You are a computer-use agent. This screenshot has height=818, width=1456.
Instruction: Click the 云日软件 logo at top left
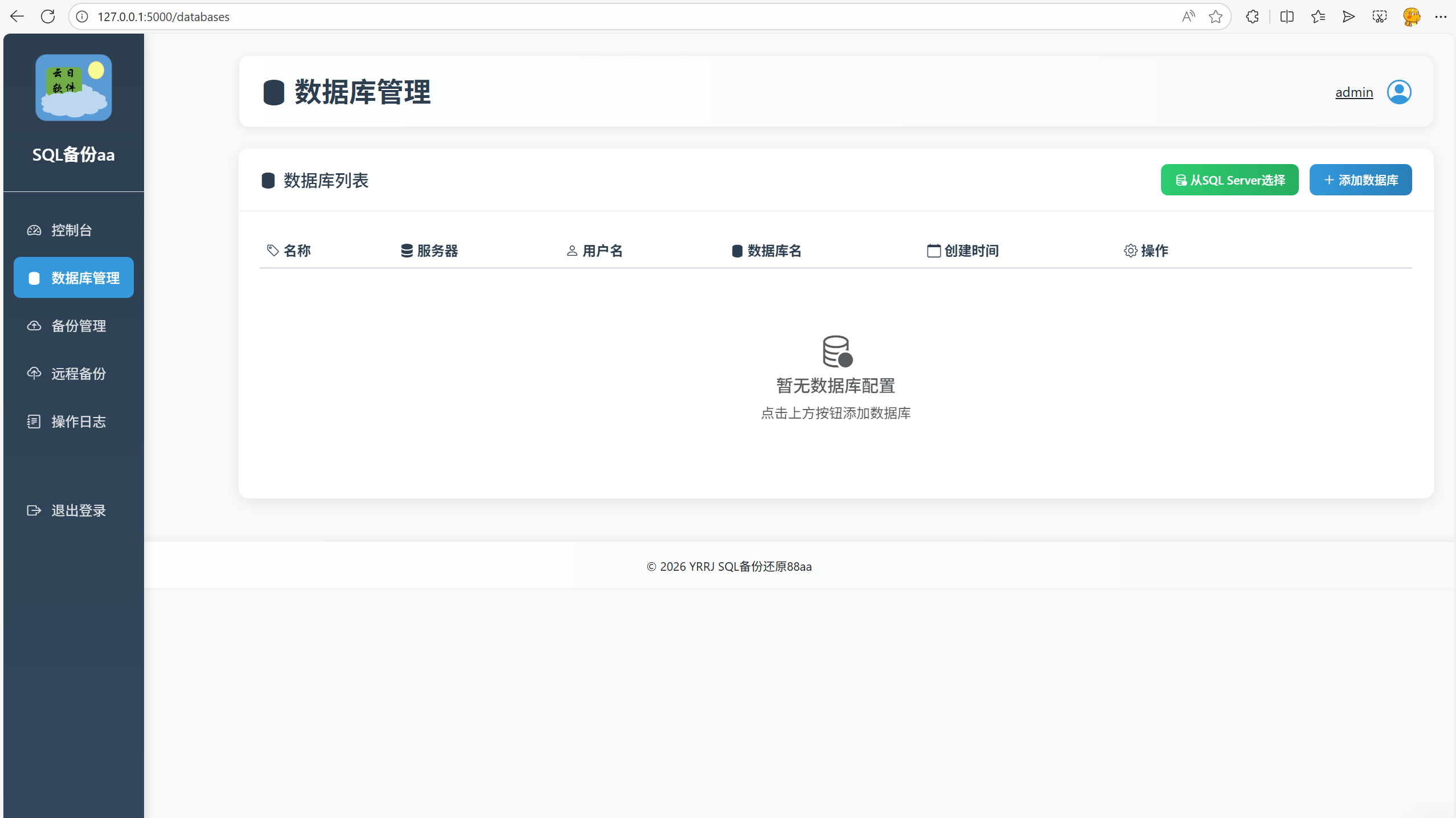(x=73, y=87)
